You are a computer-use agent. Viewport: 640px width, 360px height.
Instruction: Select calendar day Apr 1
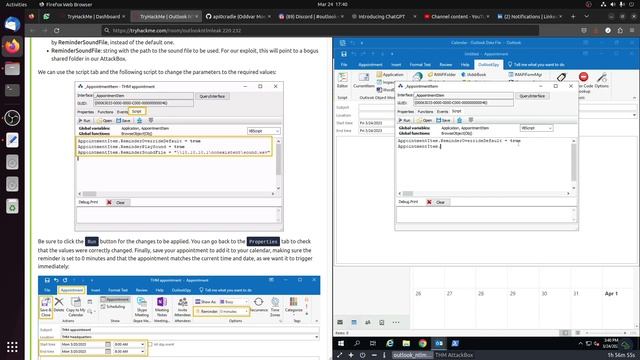pos(611,293)
